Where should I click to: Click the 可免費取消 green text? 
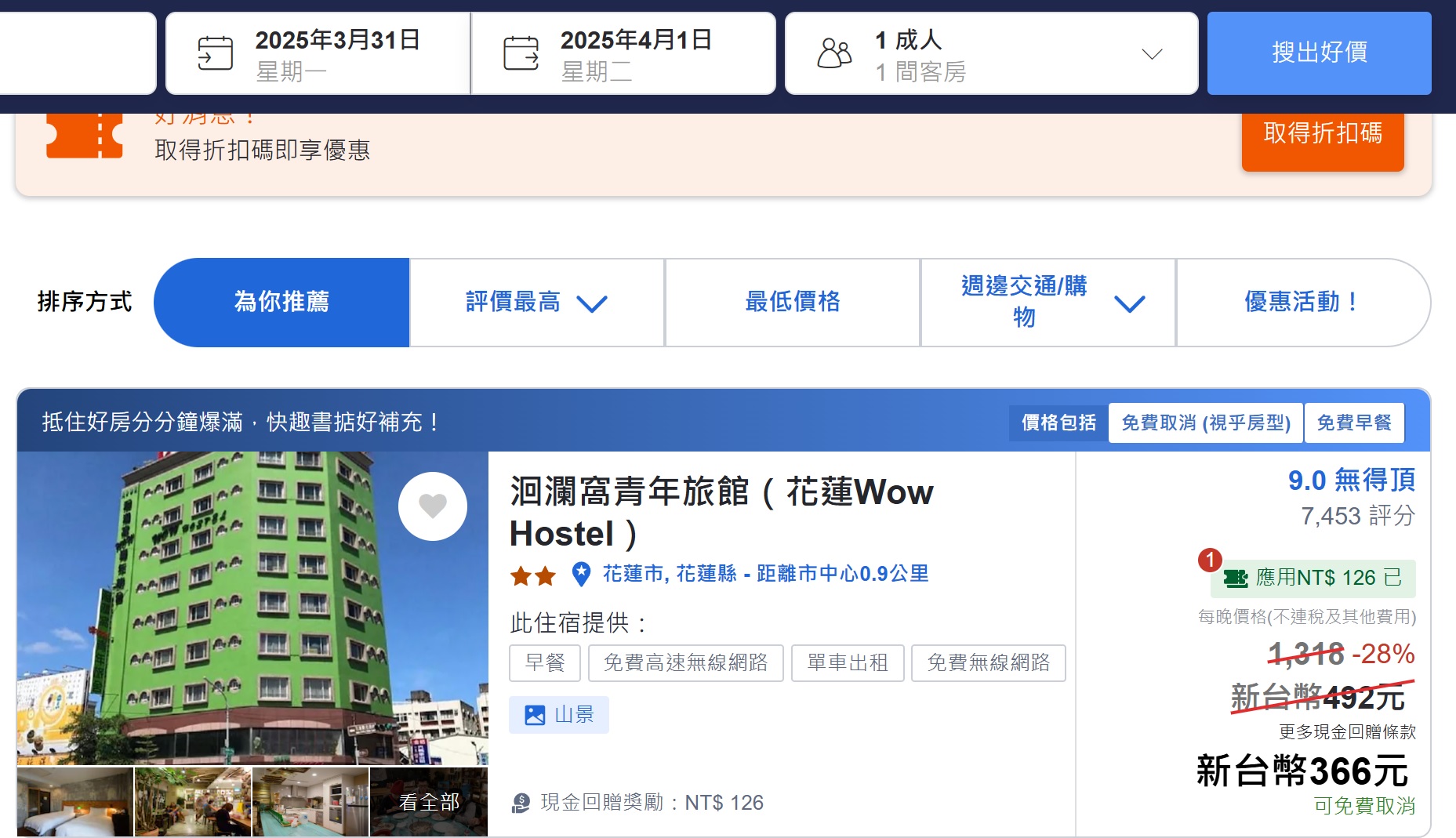pyautogui.click(x=1365, y=806)
